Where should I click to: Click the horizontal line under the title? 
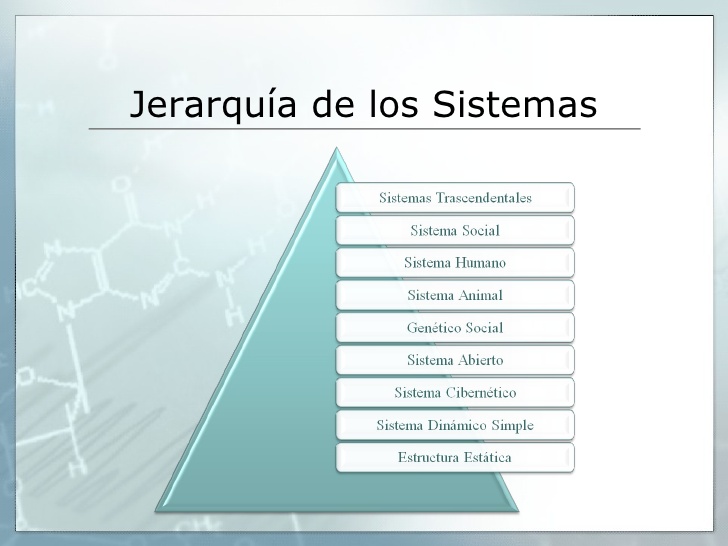point(363,129)
